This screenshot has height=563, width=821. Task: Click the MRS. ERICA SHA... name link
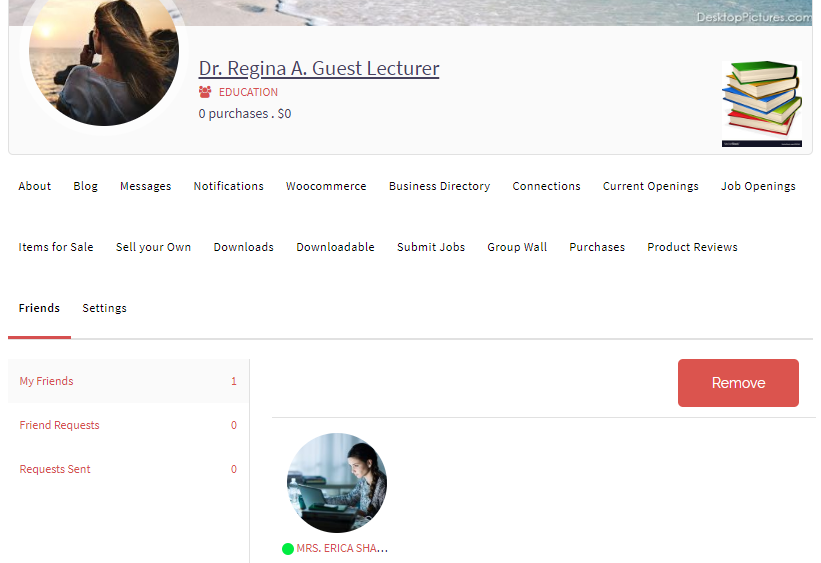coord(342,548)
